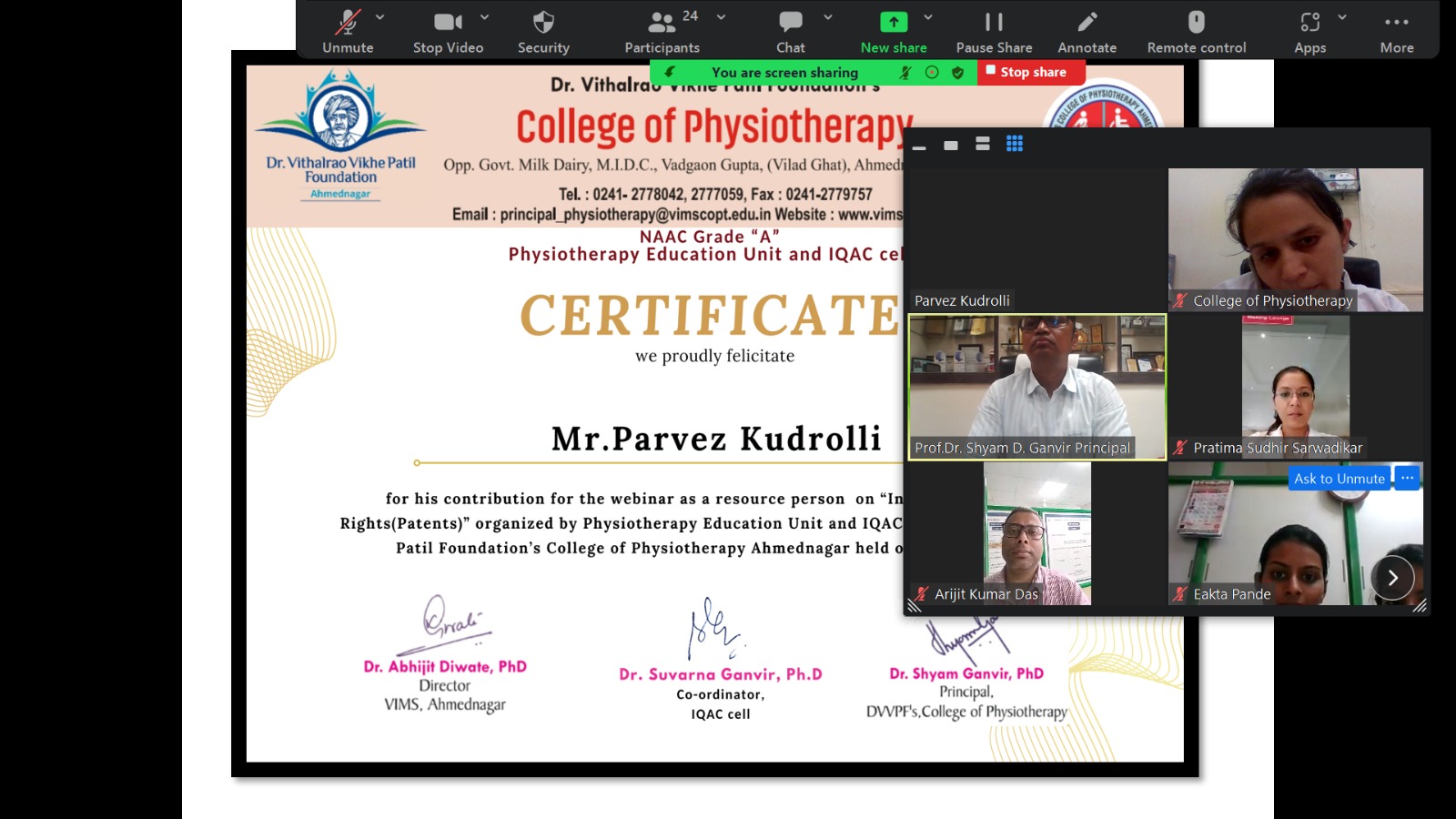Screen dimensions: 1456x819
Task: Click the Unmute microphone button
Action: point(348,31)
